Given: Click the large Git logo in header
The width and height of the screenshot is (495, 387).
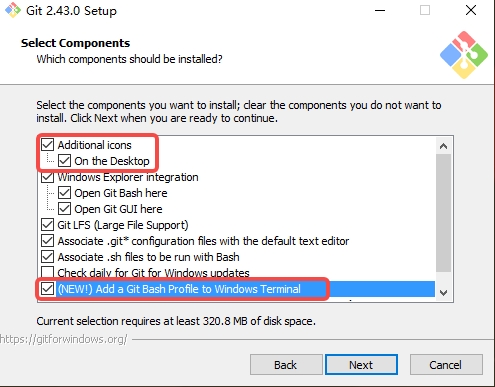Looking at the screenshot, I should click(464, 55).
